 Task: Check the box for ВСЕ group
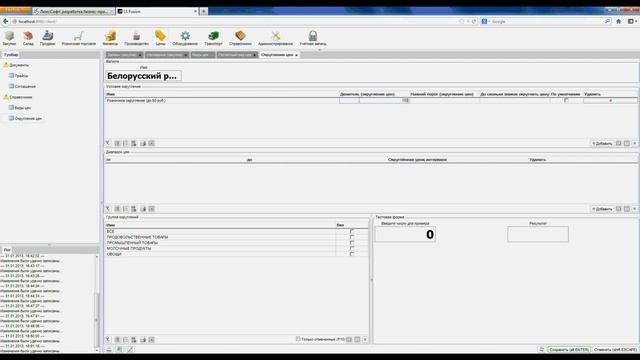pyautogui.click(x=352, y=231)
